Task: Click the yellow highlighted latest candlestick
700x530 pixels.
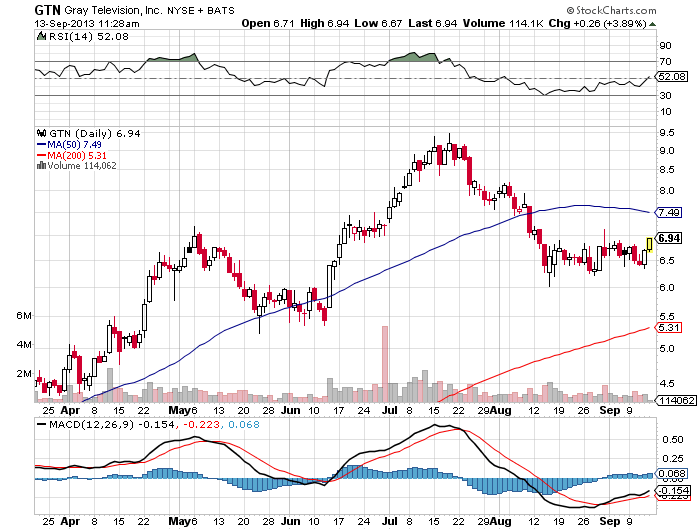Action: tap(649, 244)
